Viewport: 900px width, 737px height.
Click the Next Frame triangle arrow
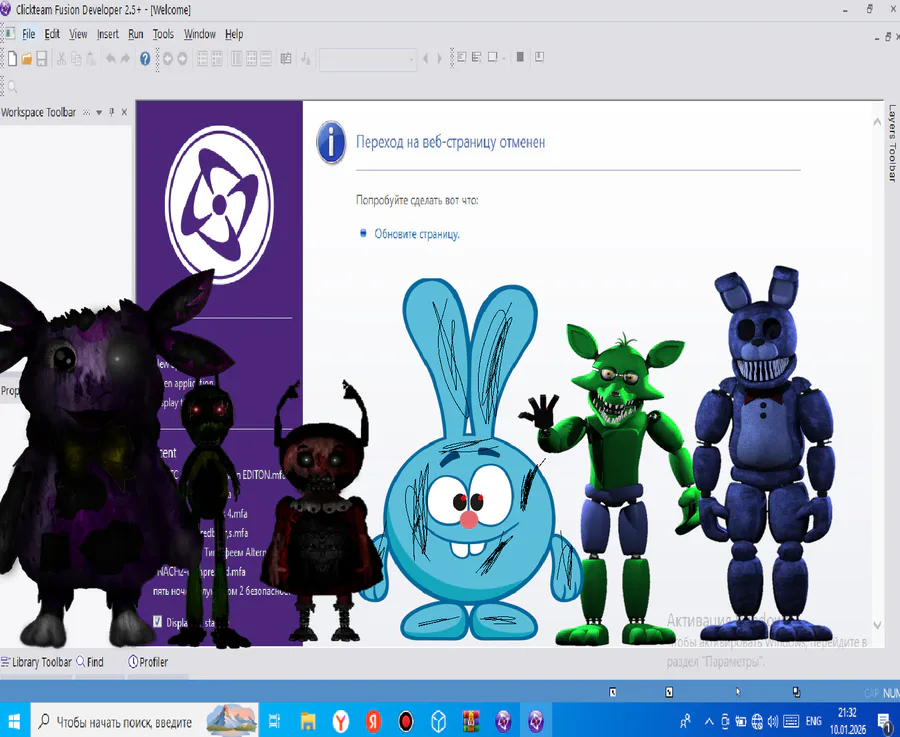tap(440, 59)
